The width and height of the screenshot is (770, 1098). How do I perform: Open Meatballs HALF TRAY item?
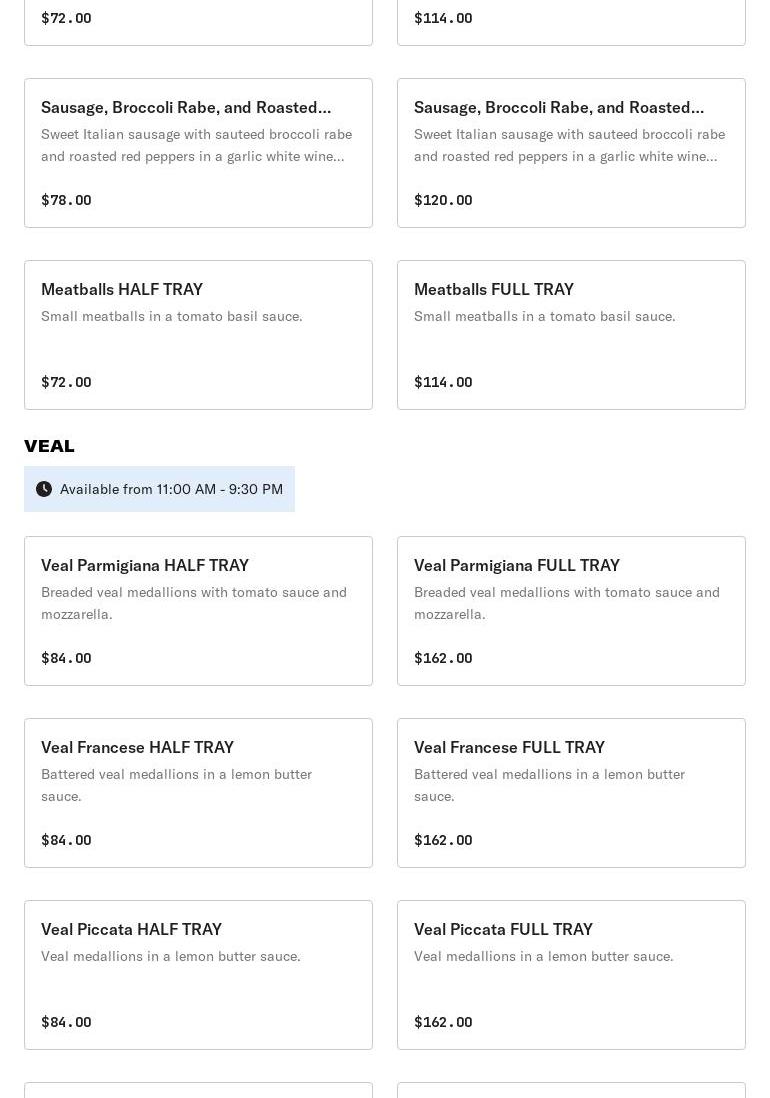tap(198, 334)
